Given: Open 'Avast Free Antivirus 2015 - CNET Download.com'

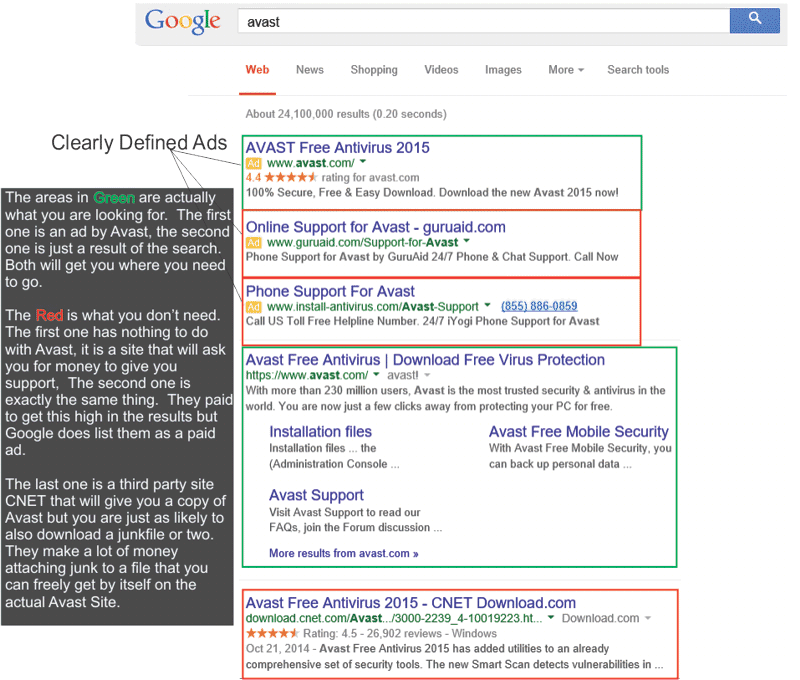Looking at the screenshot, I should [x=411, y=603].
